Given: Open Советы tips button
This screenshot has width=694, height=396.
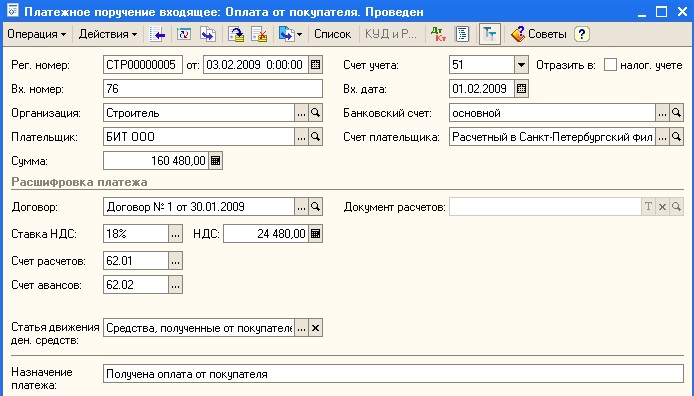Looking at the screenshot, I should (x=539, y=34).
